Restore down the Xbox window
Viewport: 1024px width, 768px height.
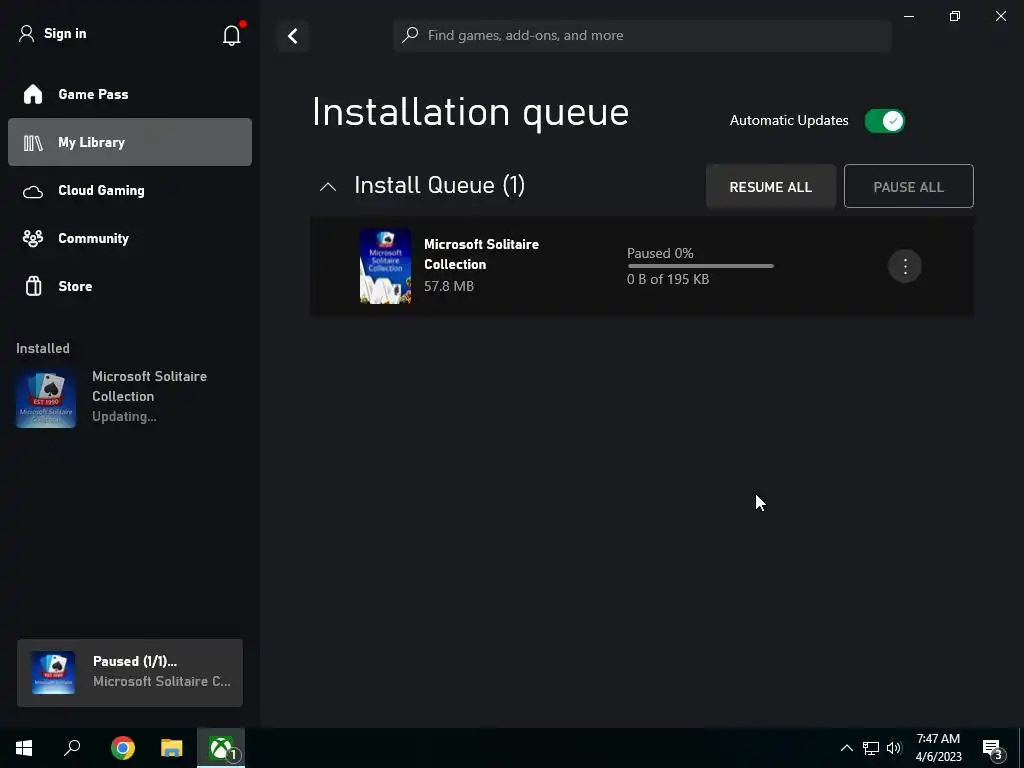(955, 16)
